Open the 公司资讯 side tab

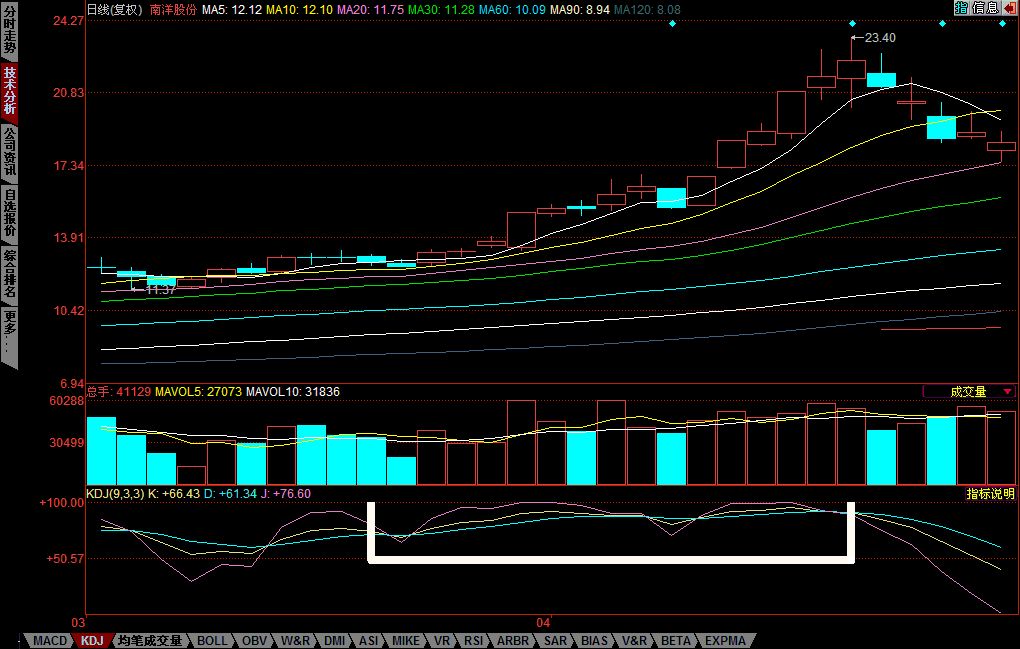point(9,152)
